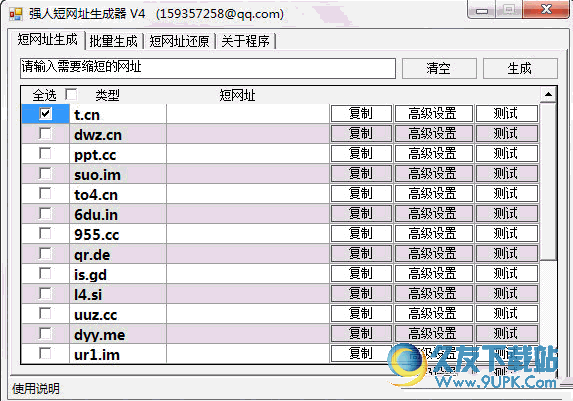Click the 使用说明 status bar text
The width and height of the screenshot is (573, 401).
36,389
